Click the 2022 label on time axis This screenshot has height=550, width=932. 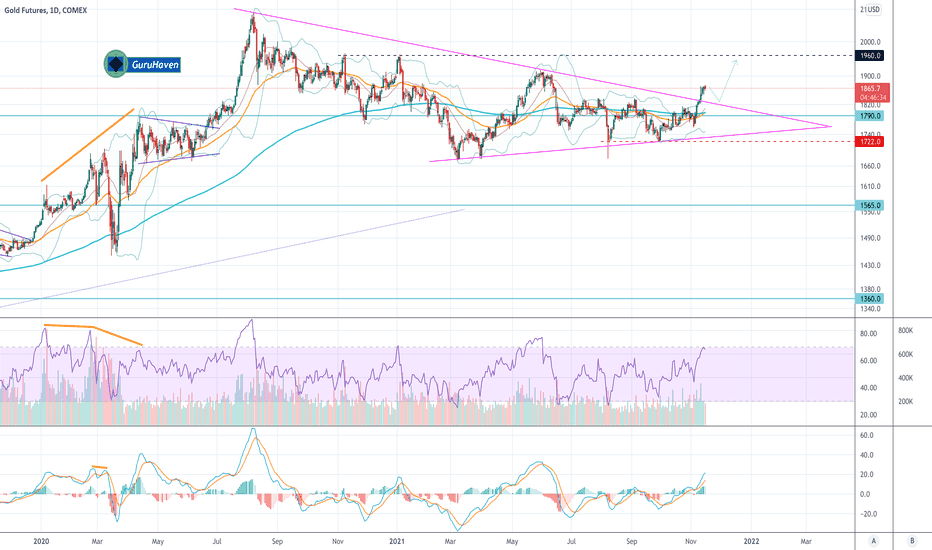(x=752, y=541)
